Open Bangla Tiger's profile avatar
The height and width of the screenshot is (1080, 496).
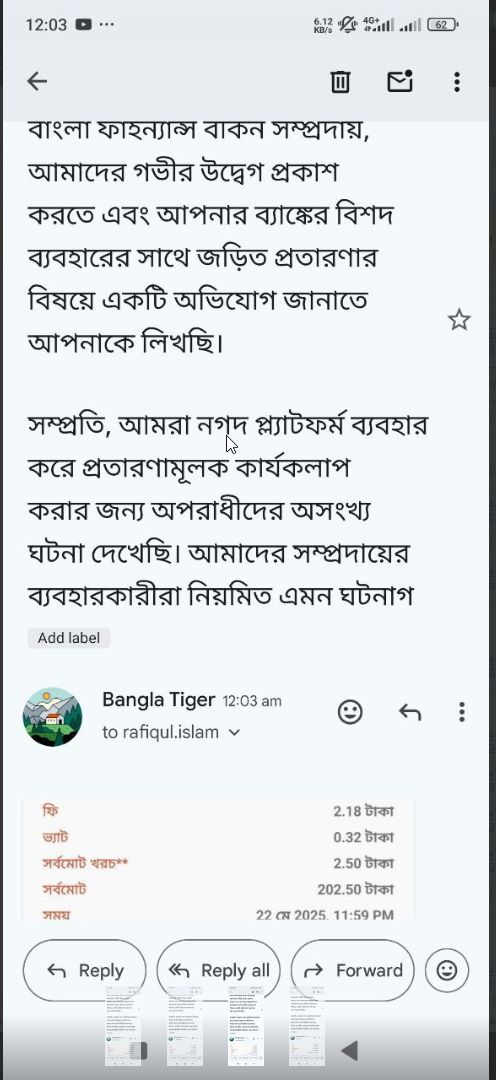52,717
